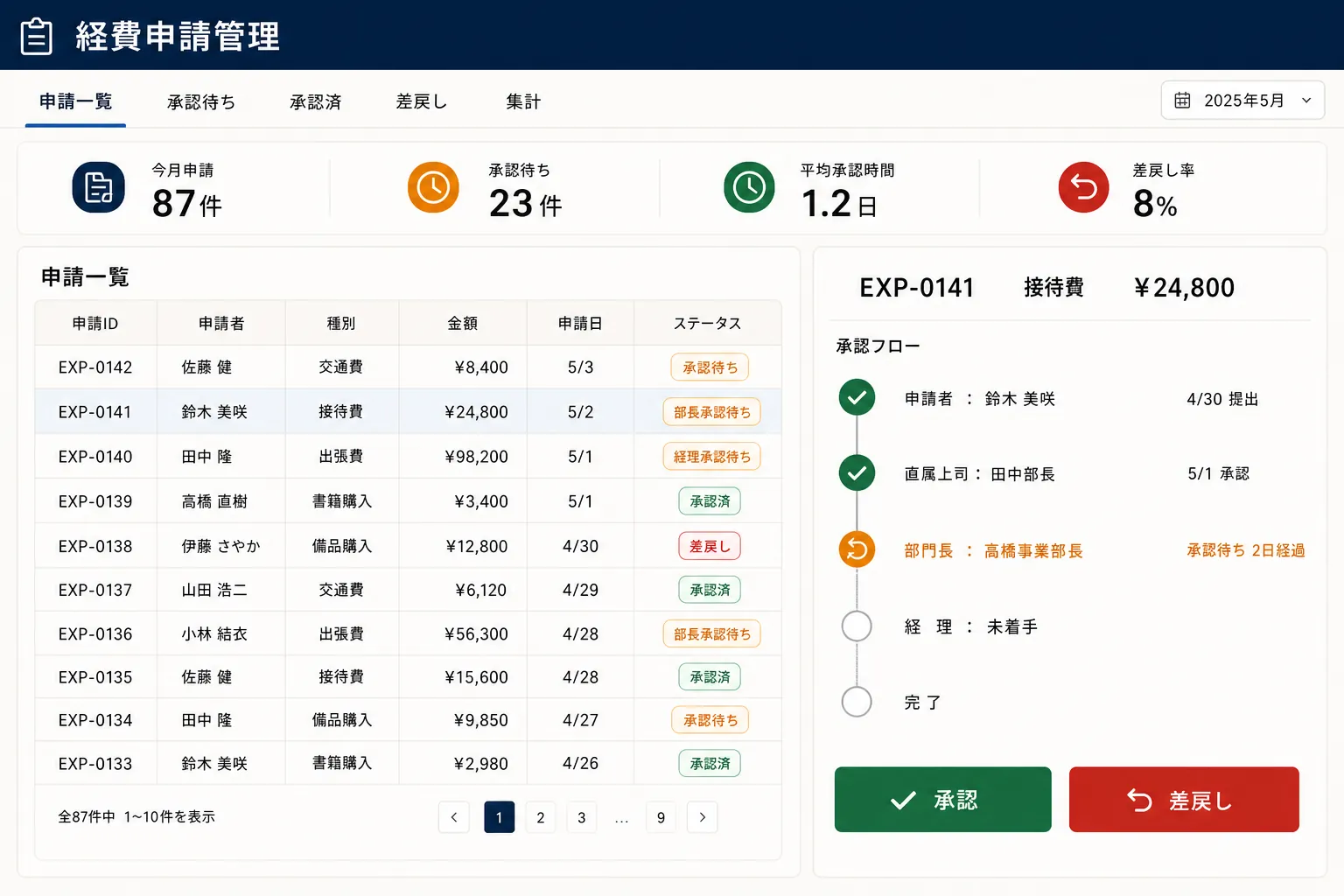Click 申請日 column header
Viewport: 1344px width, 896px height.
pyautogui.click(x=580, y=323)
